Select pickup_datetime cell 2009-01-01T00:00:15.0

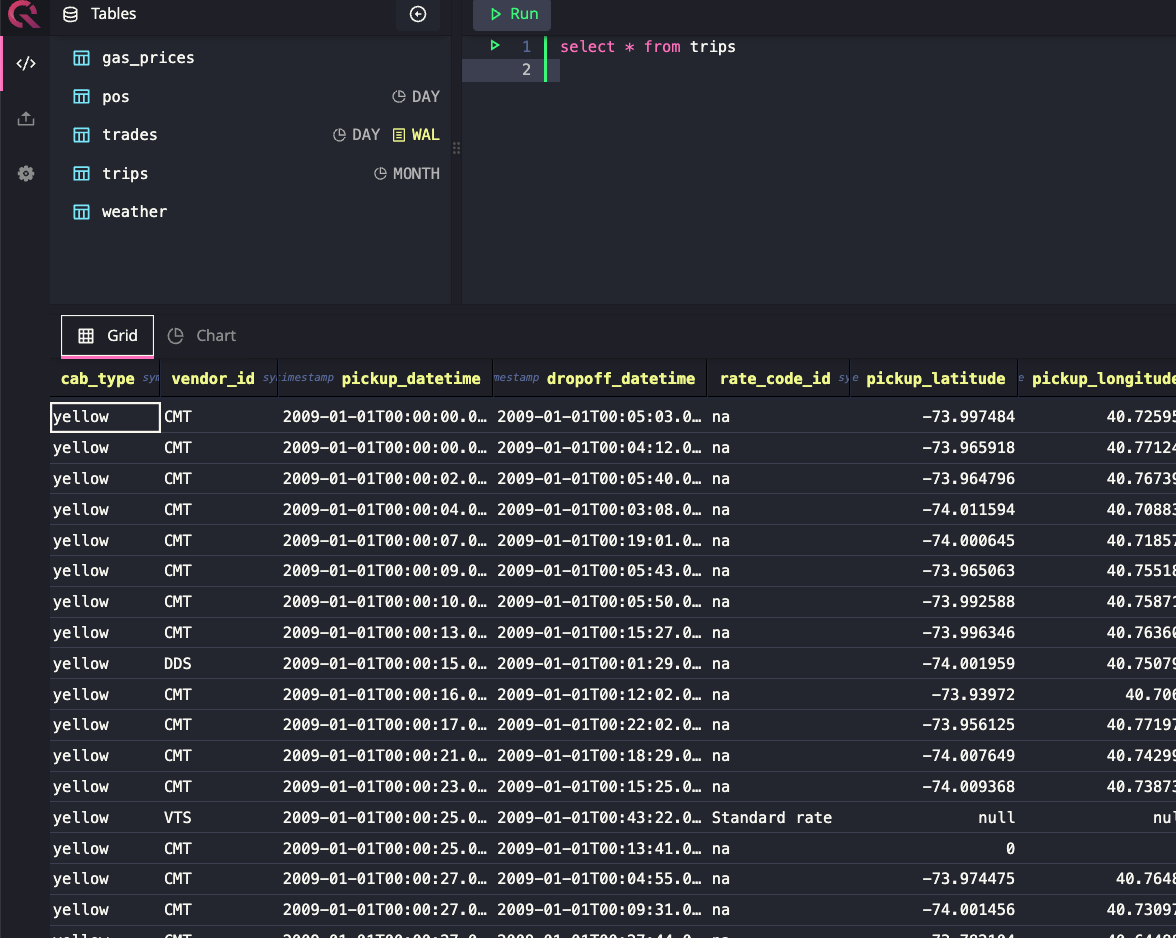pyautogui.click(x=385, y=664)
